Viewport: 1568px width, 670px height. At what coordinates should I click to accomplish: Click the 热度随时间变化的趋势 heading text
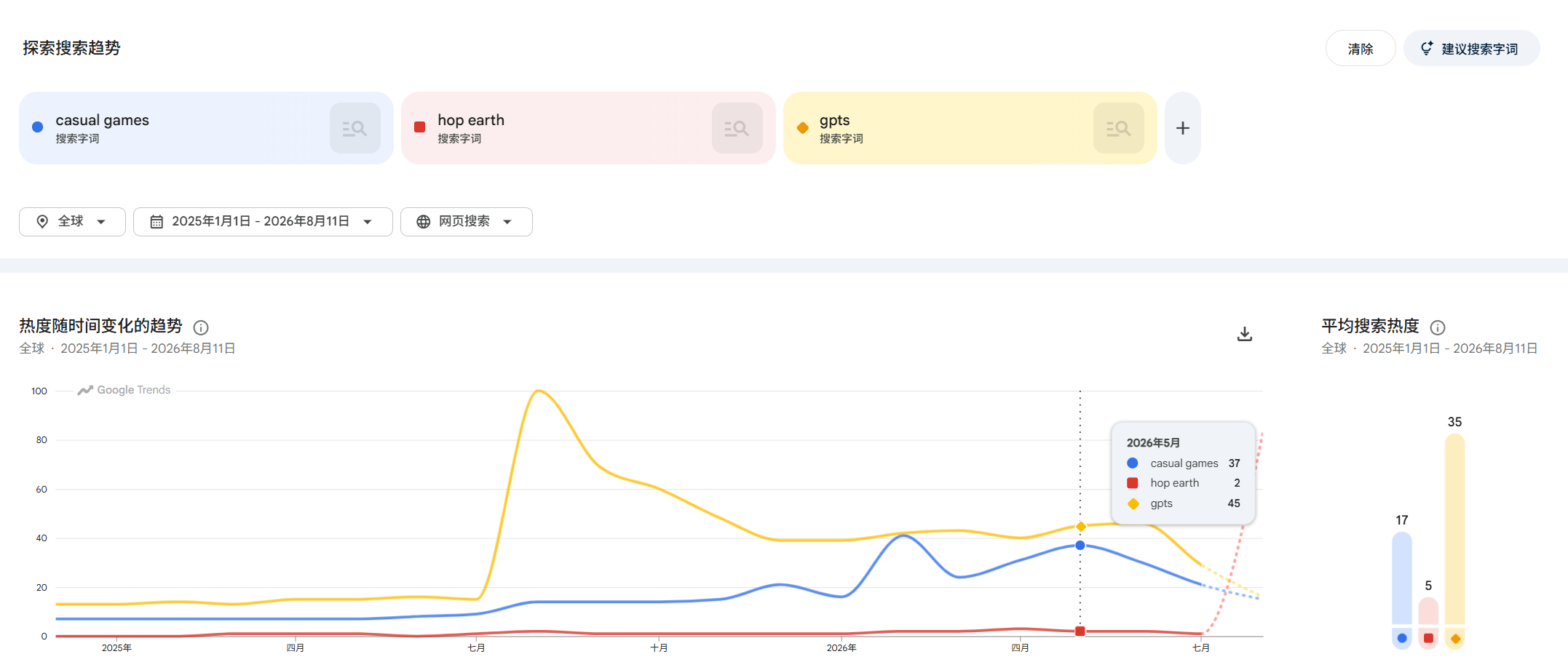click(x=100, y=326)
